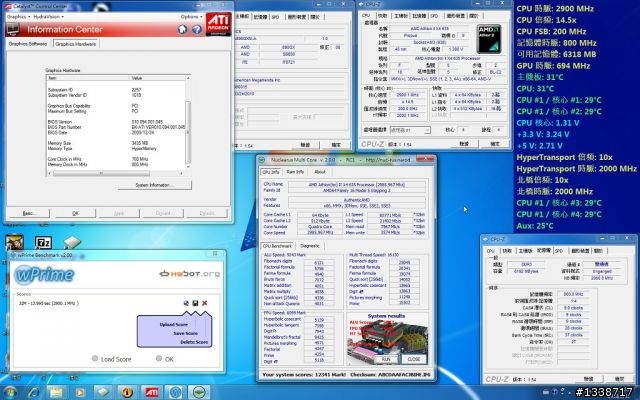Switch to the blue wPrime taskbar icon
This screenshot has width=640, height=400.
[176, 393]
